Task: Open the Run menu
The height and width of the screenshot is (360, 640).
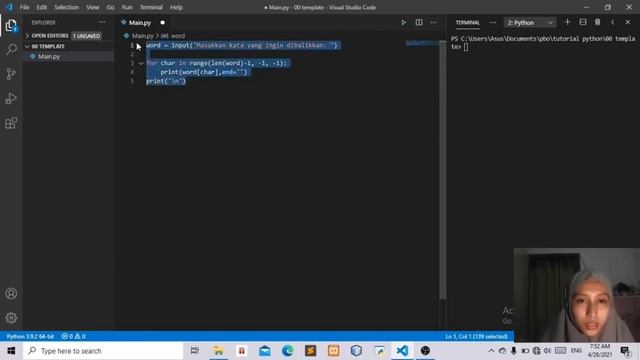Action: pyautogui.click(x=127, y=7)
